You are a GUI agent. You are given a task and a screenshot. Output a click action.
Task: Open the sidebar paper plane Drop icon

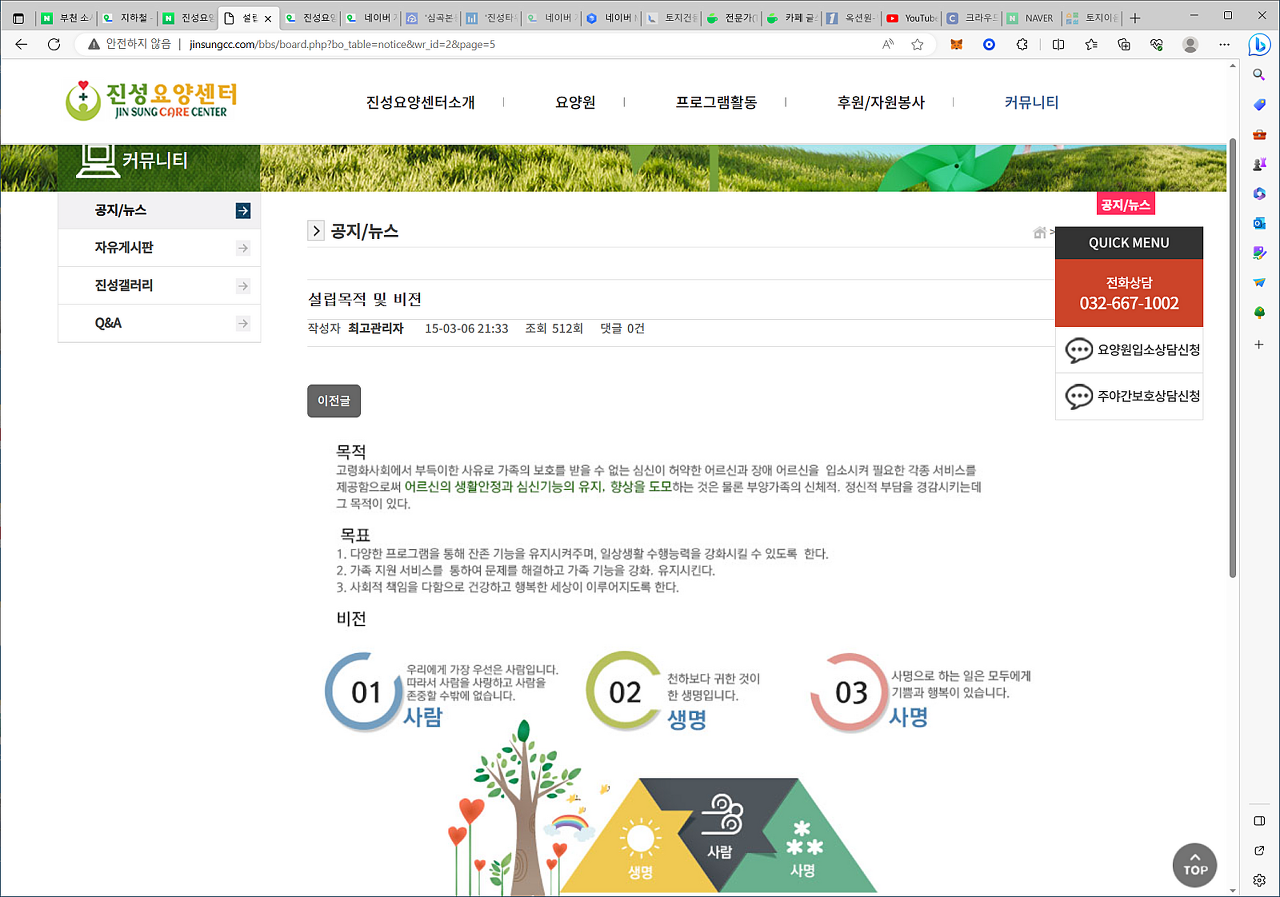pos(1260,283)
